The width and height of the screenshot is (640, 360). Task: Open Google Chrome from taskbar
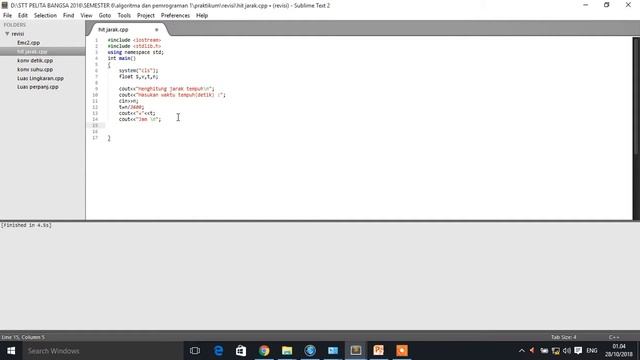click(264, 351)
